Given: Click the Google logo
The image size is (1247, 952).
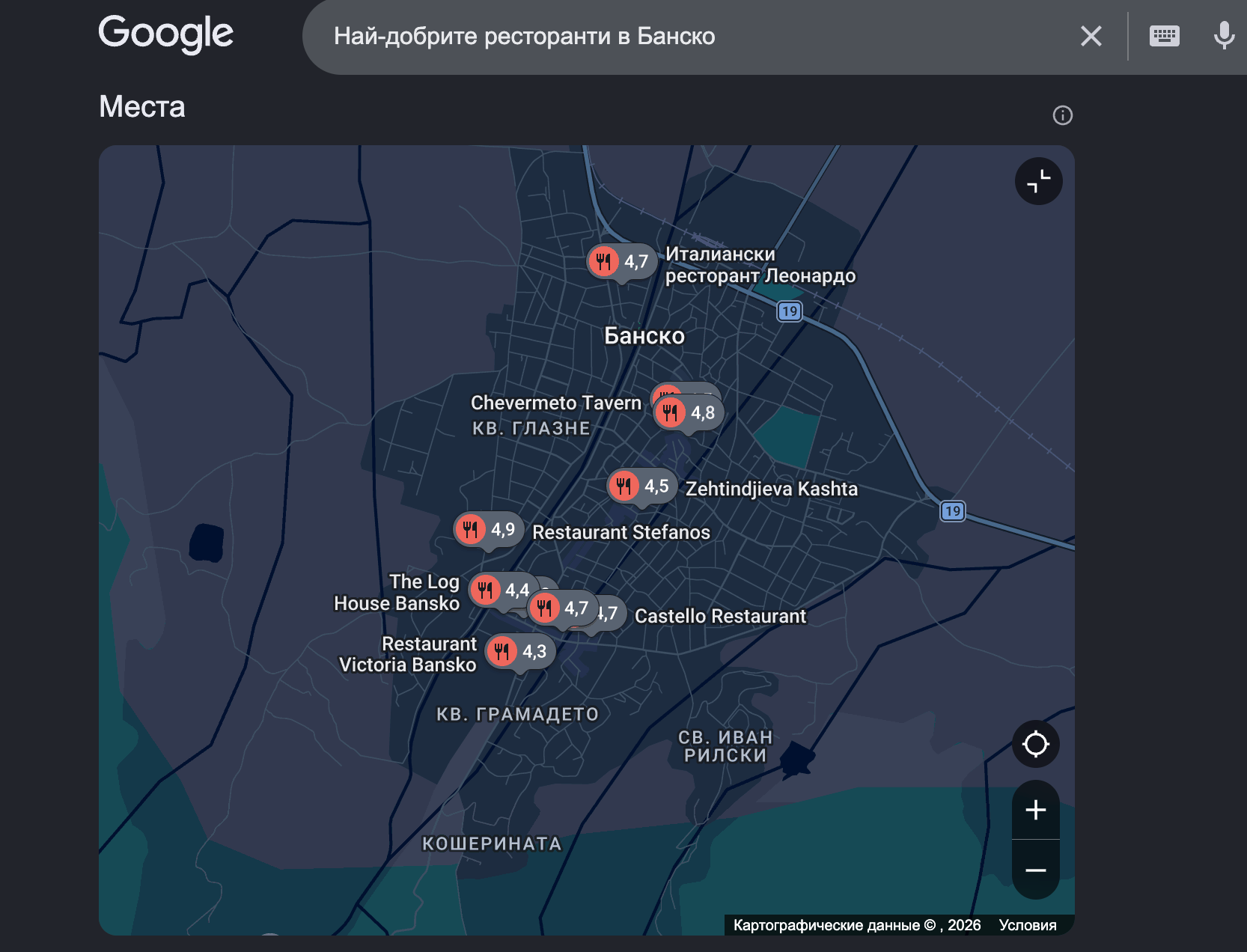Looking at the screenshot, I should point(165,34).
